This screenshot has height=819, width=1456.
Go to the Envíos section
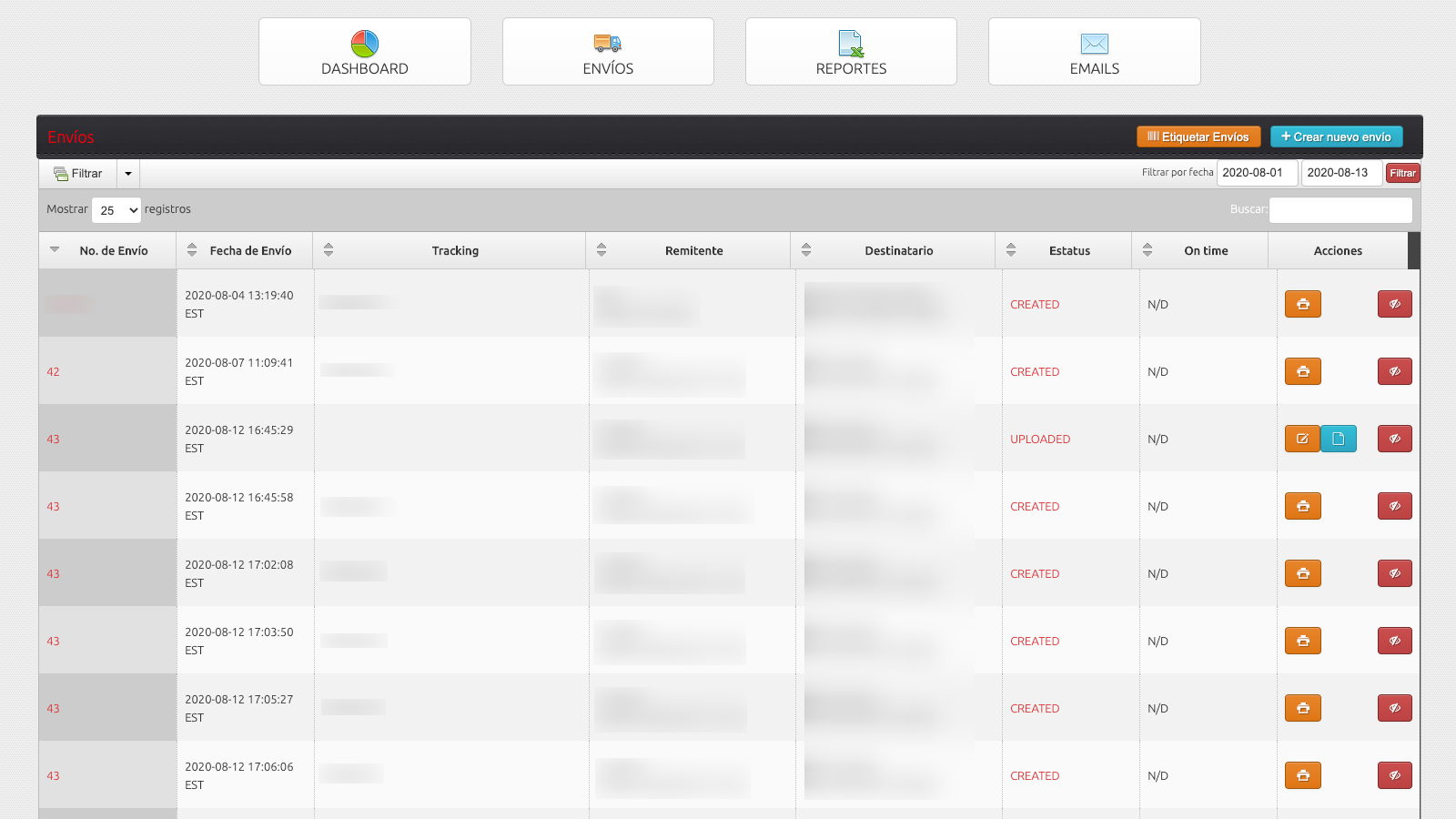[608, 52]
